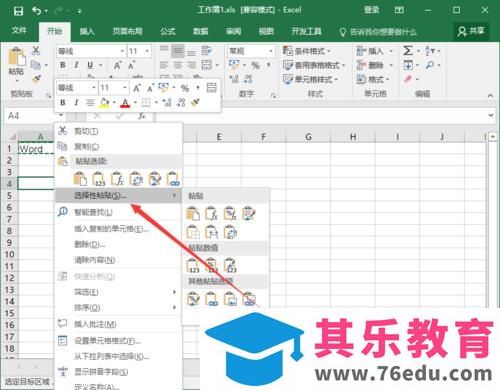Click the Tell Me search box
Viewport: 500px width, 390px height.
click(378, 32)
